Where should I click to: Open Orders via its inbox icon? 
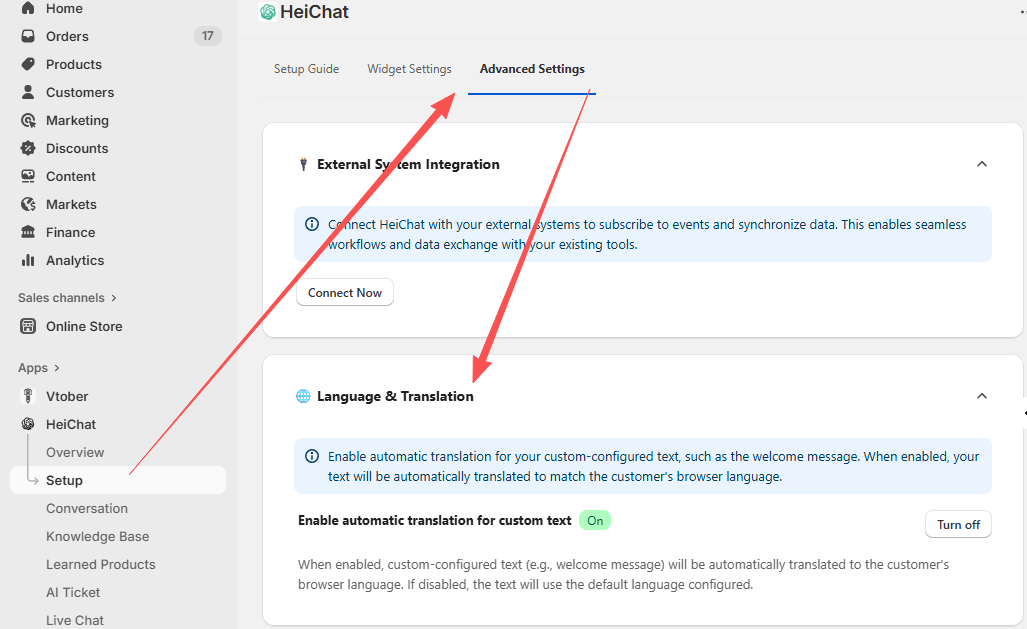pyautogui.click(x=28, y=36)
